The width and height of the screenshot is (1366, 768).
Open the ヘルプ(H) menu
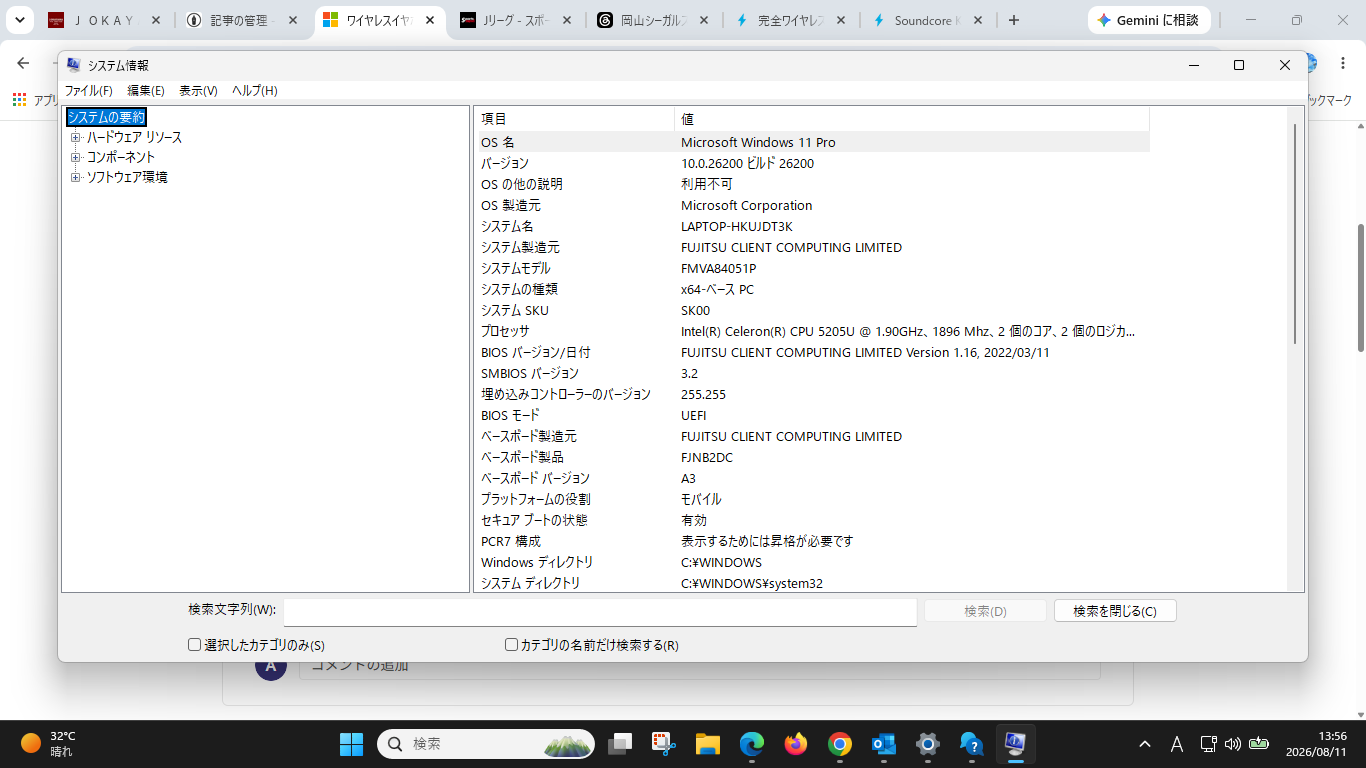[x=255, y=90]
